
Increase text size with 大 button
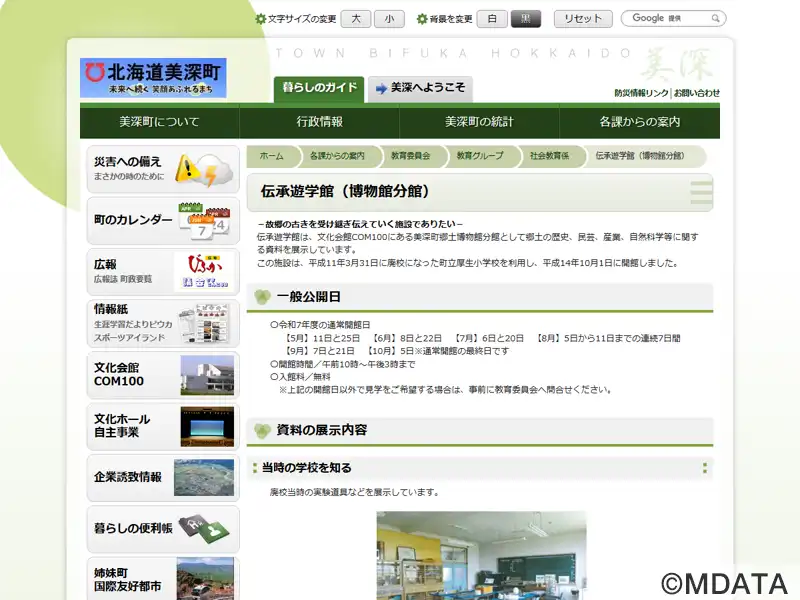pos(357,19)
